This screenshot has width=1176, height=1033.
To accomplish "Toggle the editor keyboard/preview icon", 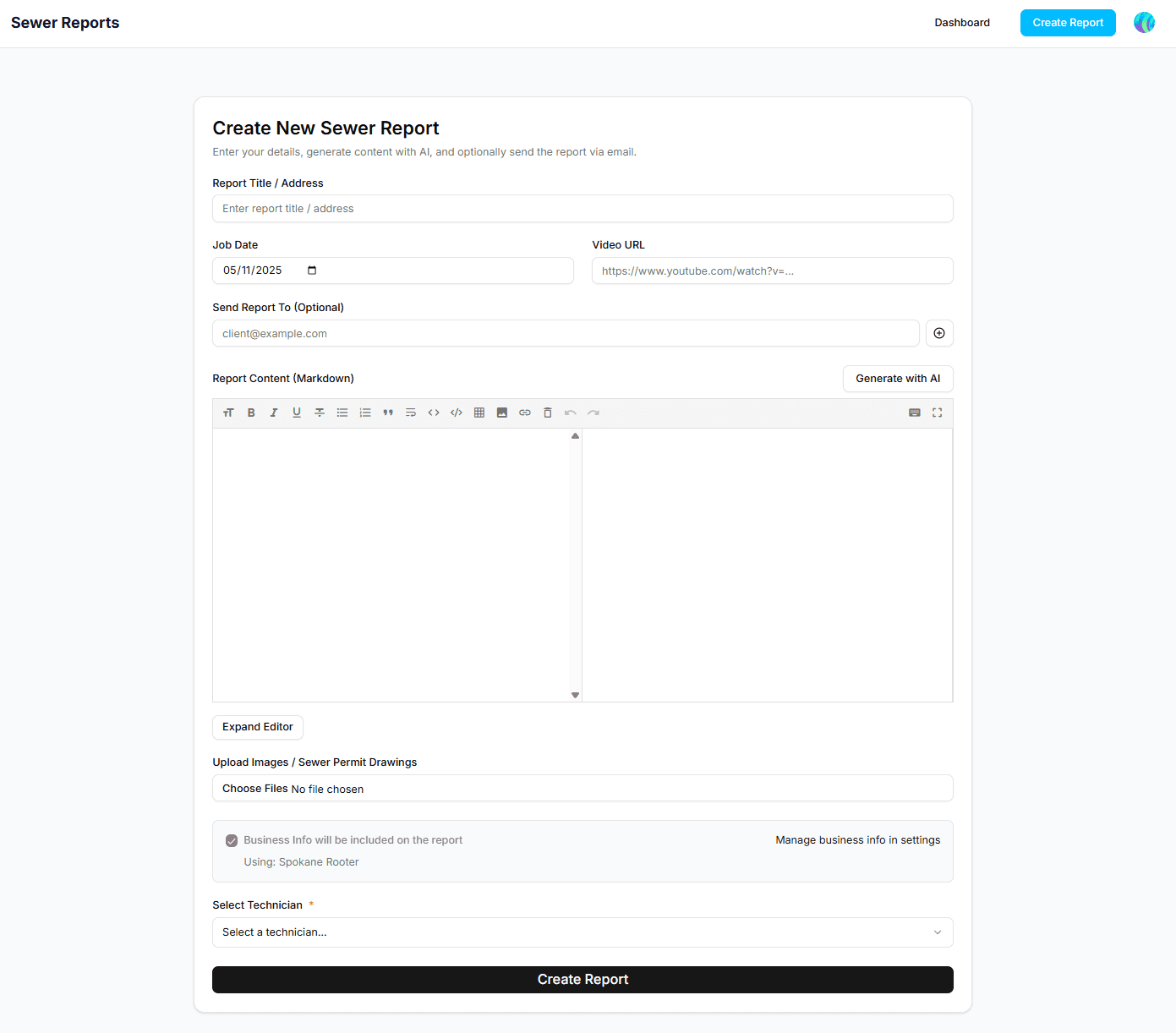I will pos(915,413).
